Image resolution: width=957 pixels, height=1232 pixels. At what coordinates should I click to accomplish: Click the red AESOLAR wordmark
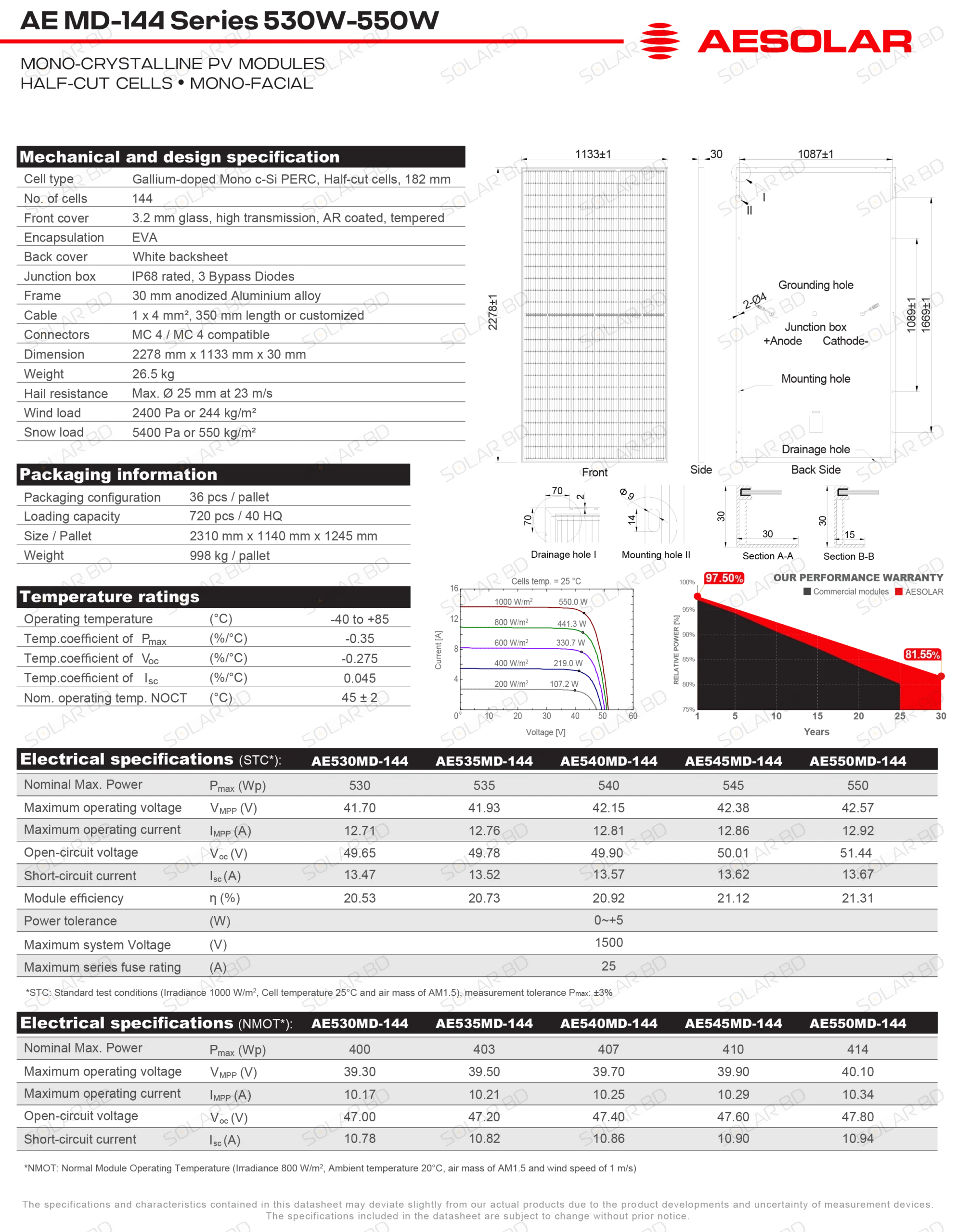[x=805, y=42]
